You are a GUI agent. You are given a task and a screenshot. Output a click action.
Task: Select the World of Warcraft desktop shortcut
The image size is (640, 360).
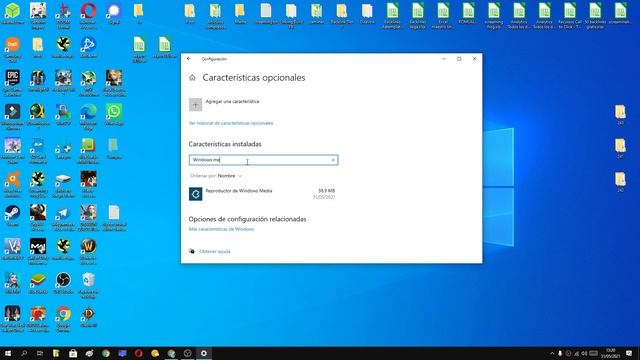[x=89, y=251]
